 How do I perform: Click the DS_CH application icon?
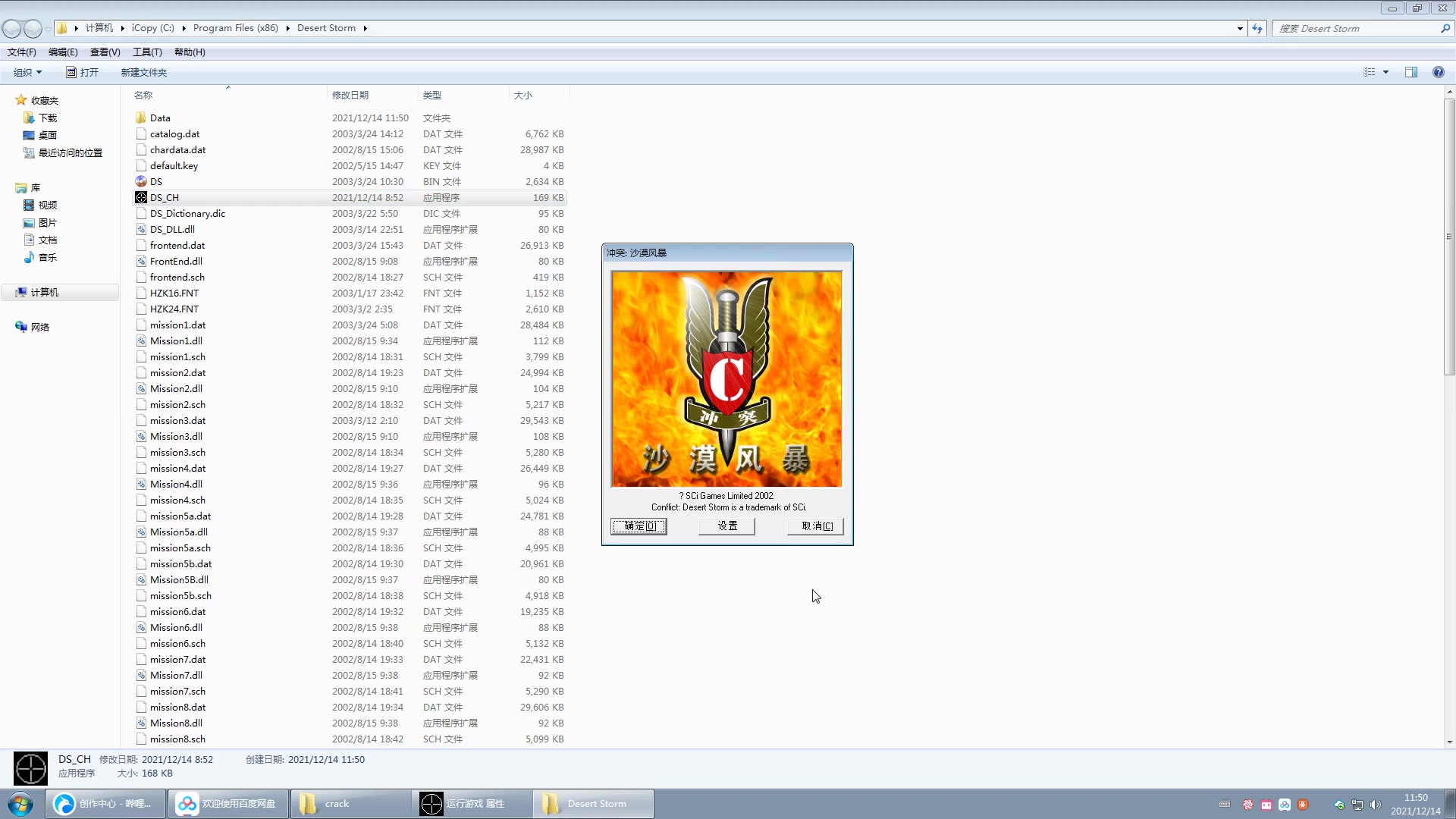point(140,197)
